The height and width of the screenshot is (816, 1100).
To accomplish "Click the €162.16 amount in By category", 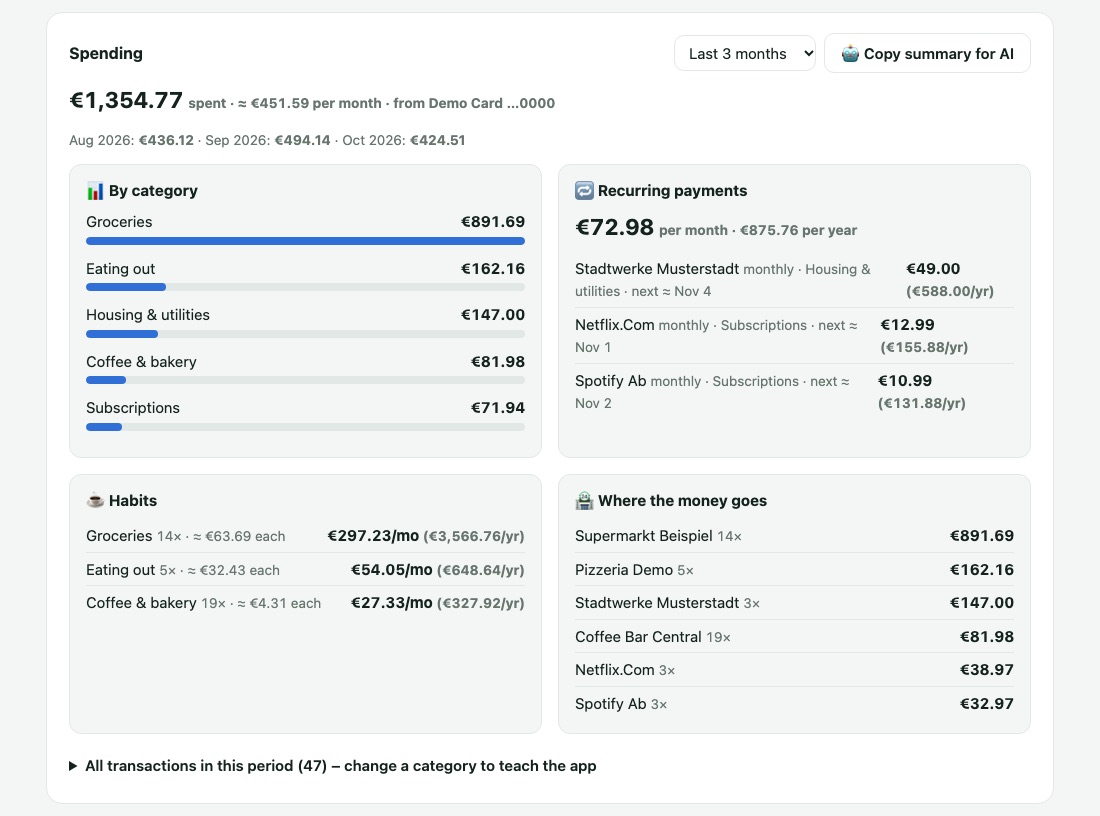I will point(492,269).
